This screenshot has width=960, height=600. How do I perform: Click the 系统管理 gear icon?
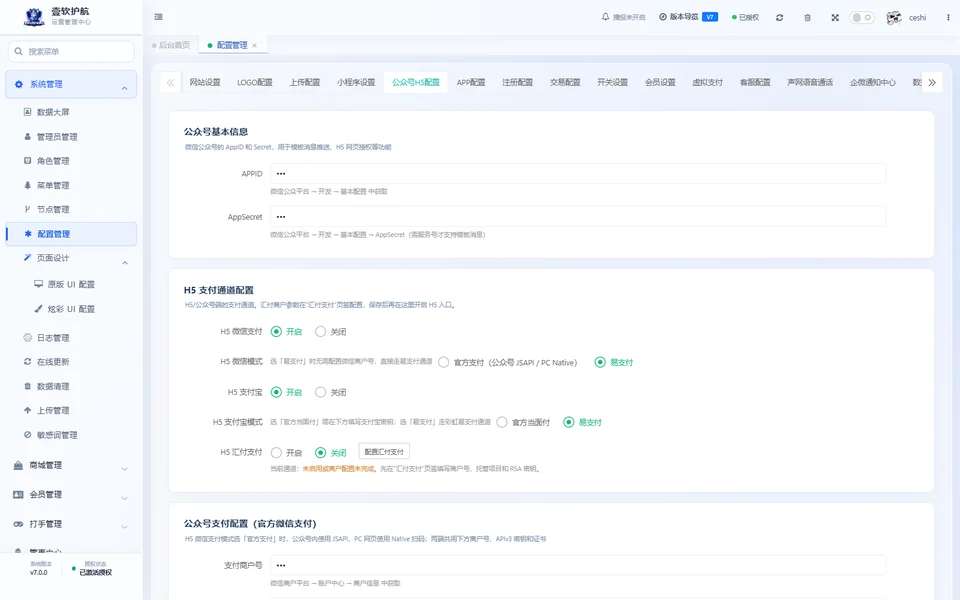18,84
